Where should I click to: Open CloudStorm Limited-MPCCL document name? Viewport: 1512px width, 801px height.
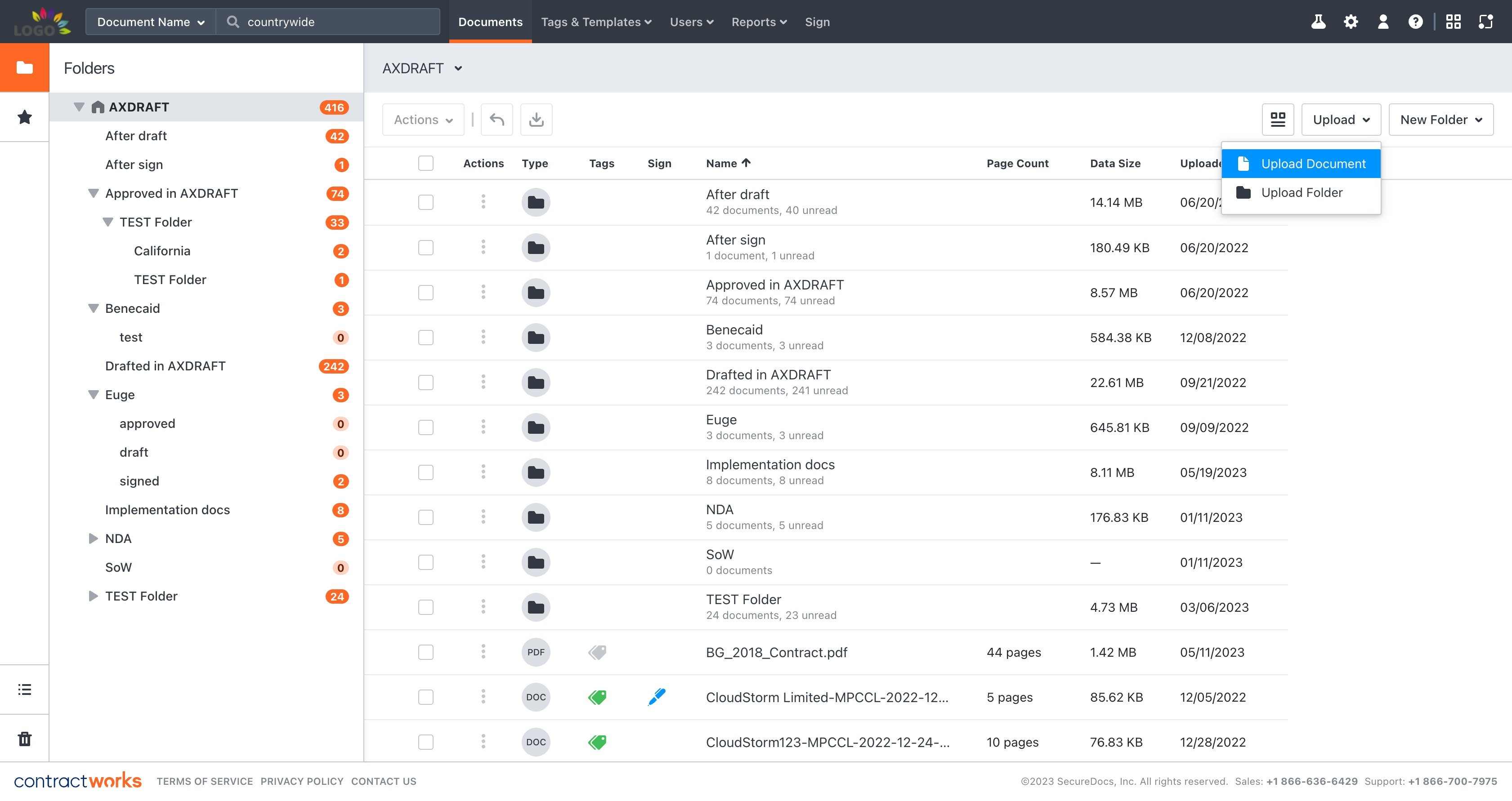[x=827, y=697]
